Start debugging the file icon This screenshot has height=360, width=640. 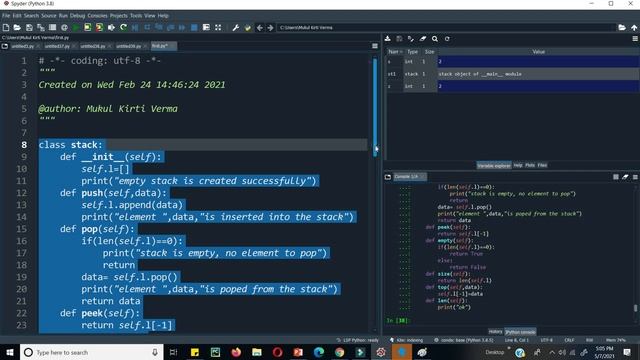135,27
